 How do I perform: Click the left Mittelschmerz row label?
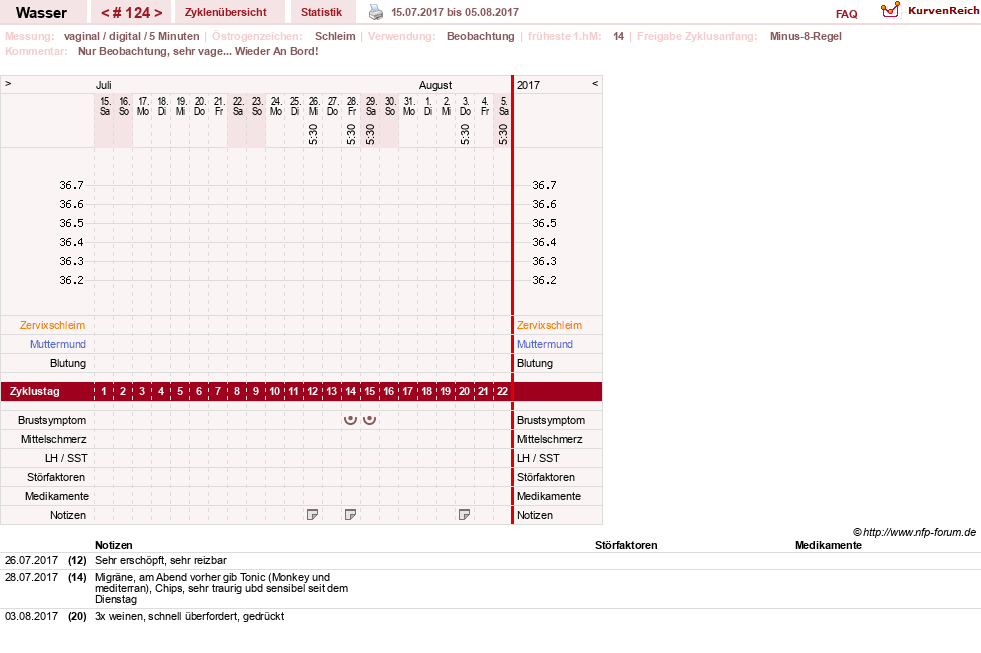[x=53, y=439]
